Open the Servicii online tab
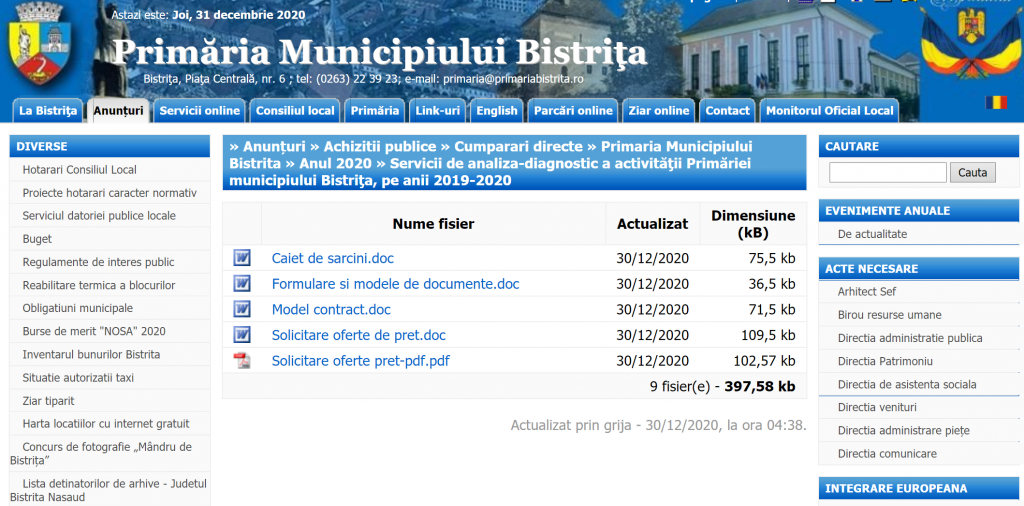Screen dimensions: 1024x506 tap(199, 111)
